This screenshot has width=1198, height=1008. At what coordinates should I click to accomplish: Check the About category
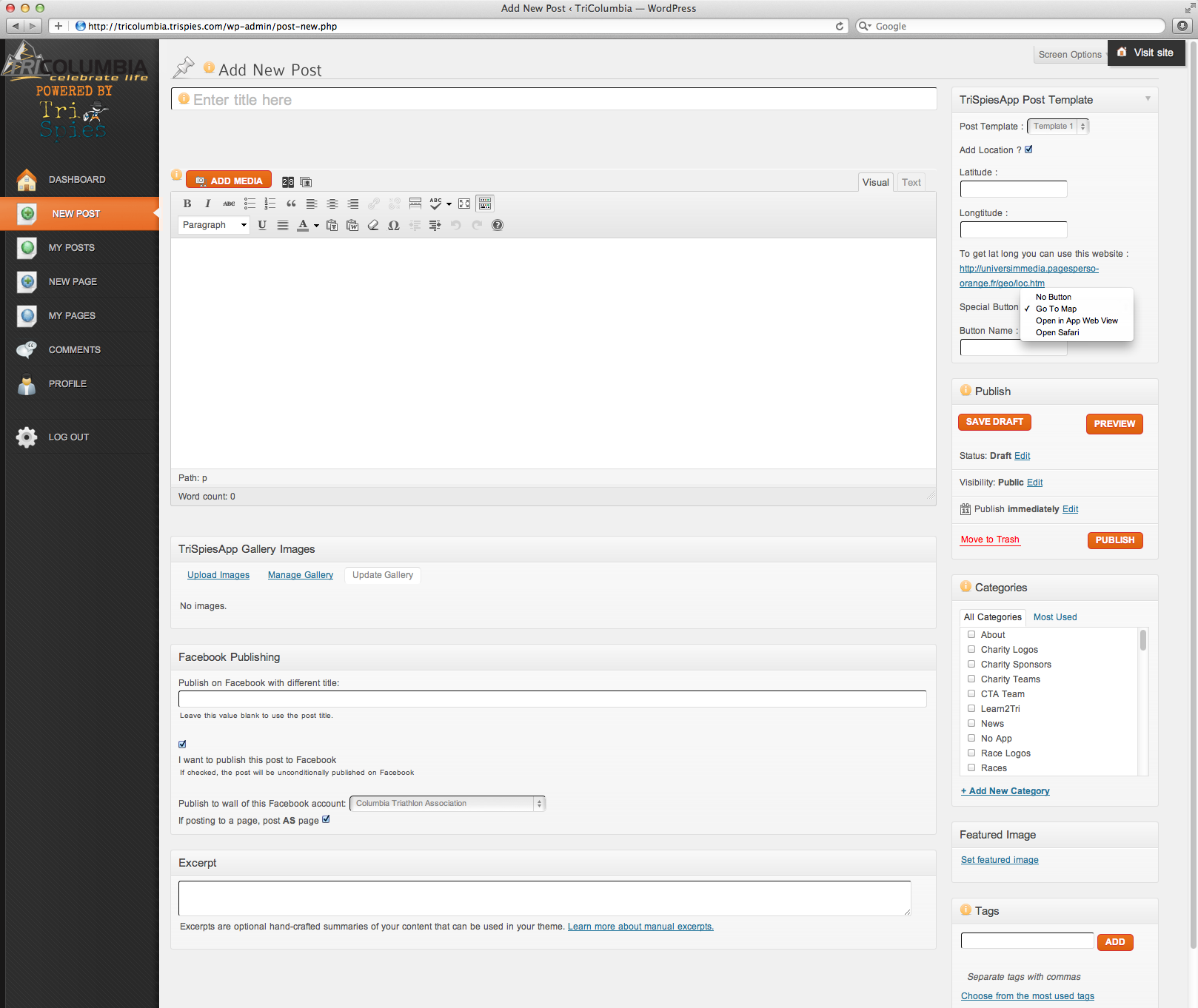point(971,634)
